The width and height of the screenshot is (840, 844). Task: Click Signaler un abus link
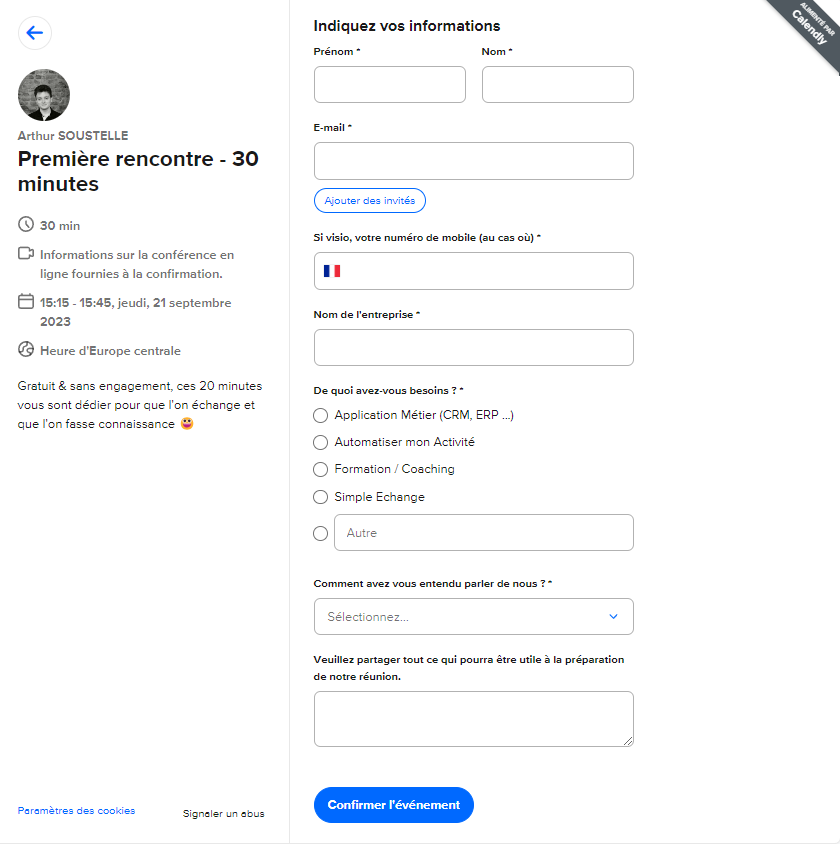click(223, 814)
